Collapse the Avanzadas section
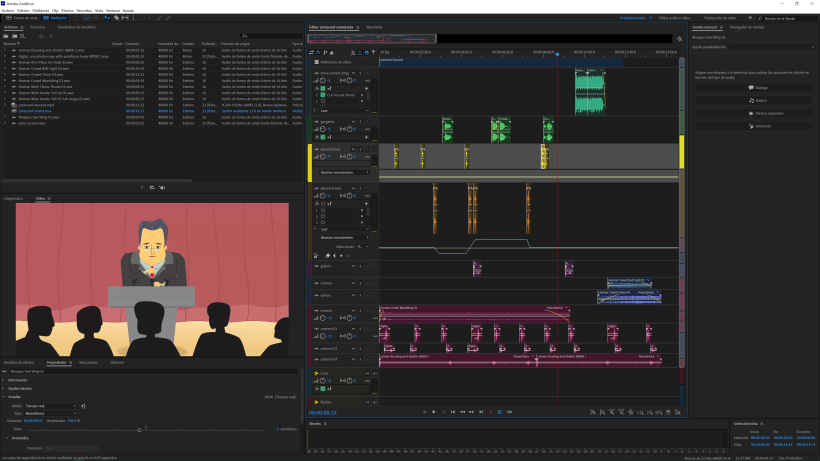This screenshot has height=461, width=820. 7,438
